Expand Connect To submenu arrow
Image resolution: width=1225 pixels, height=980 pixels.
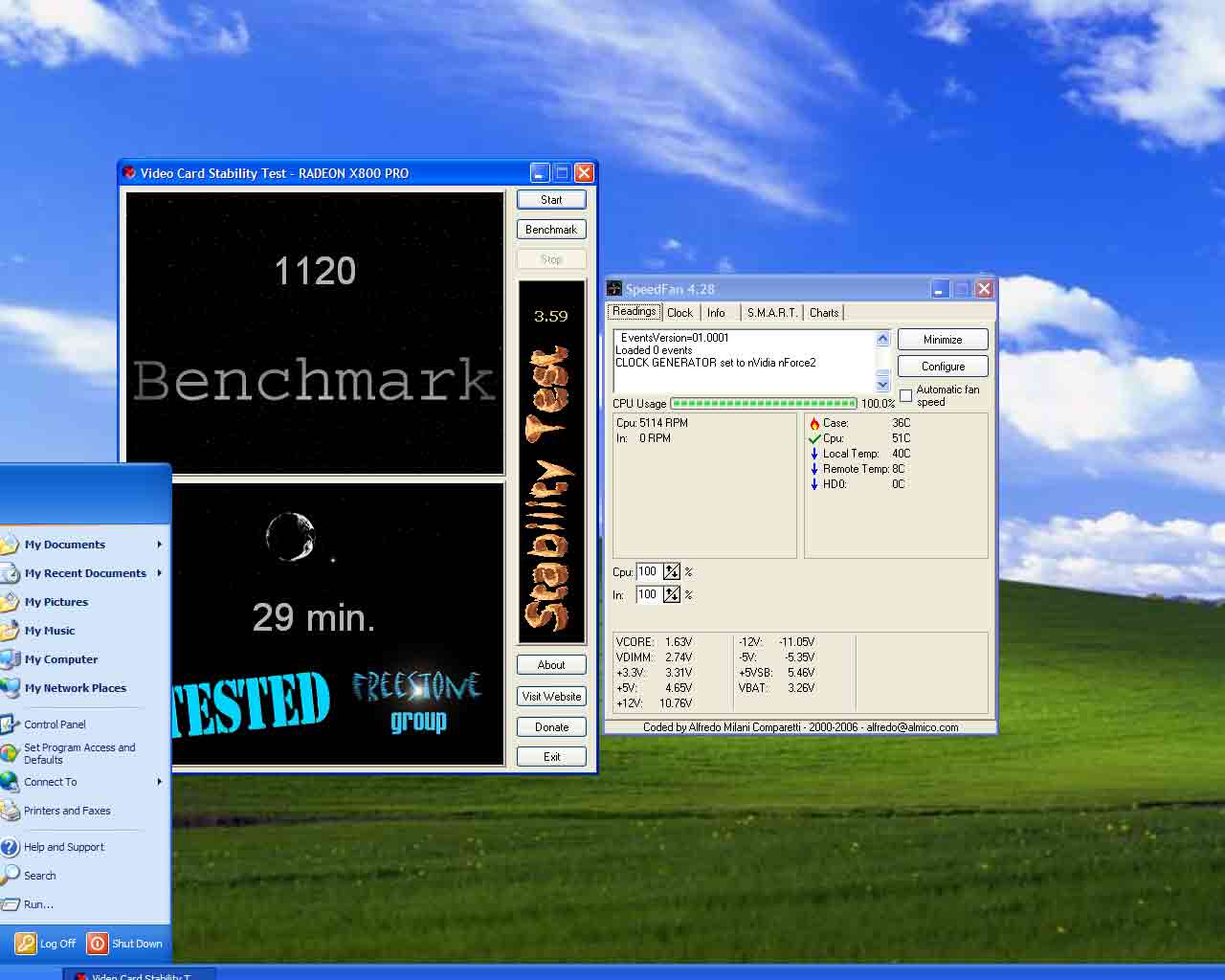coord(160,782)
